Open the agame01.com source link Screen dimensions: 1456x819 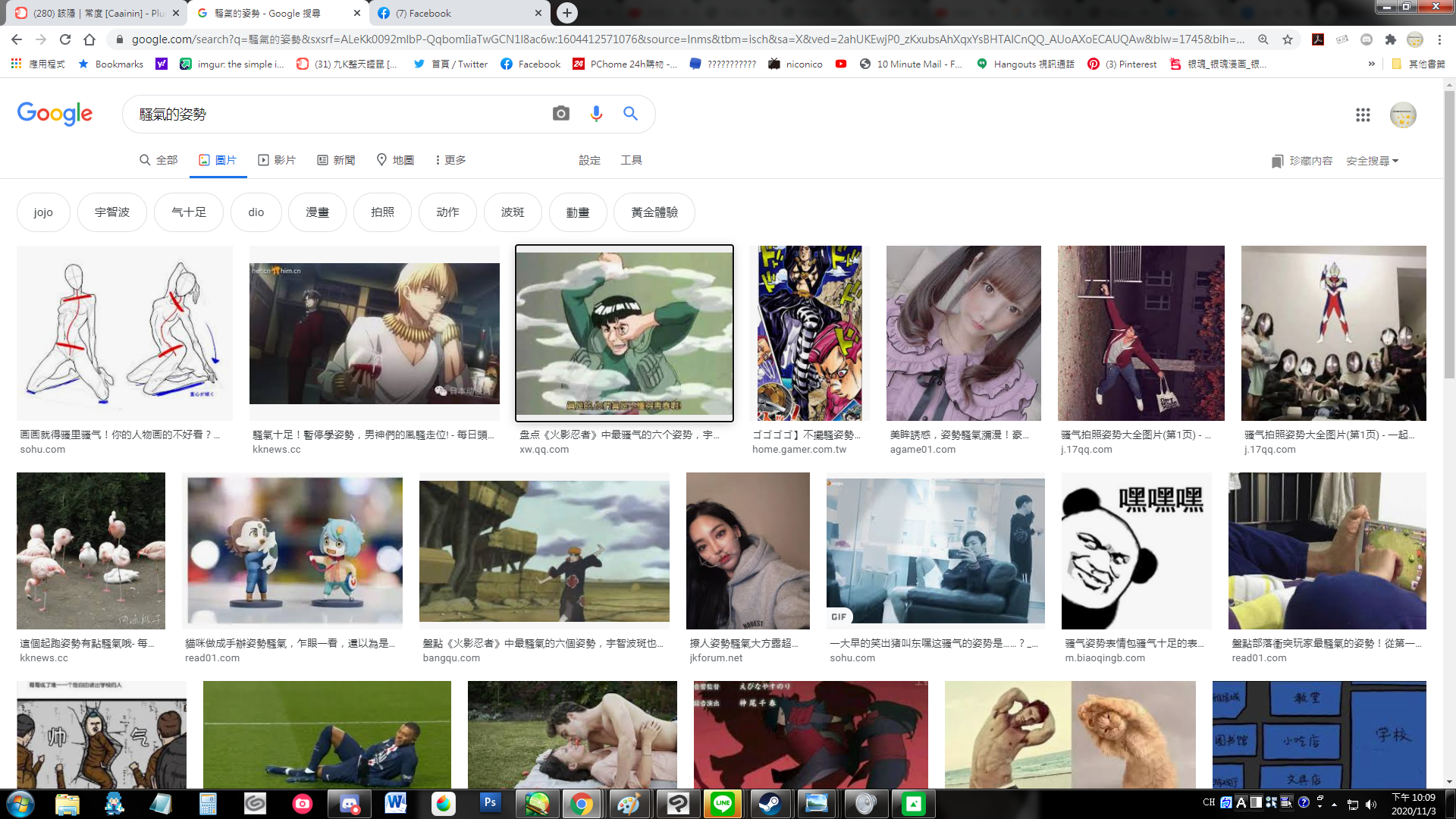pos(923,450)
